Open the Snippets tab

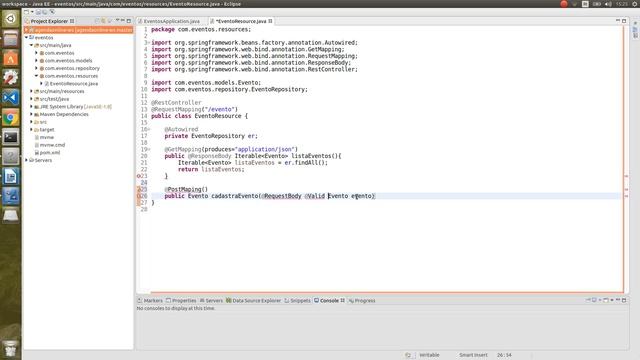click(x=298, y=300)
